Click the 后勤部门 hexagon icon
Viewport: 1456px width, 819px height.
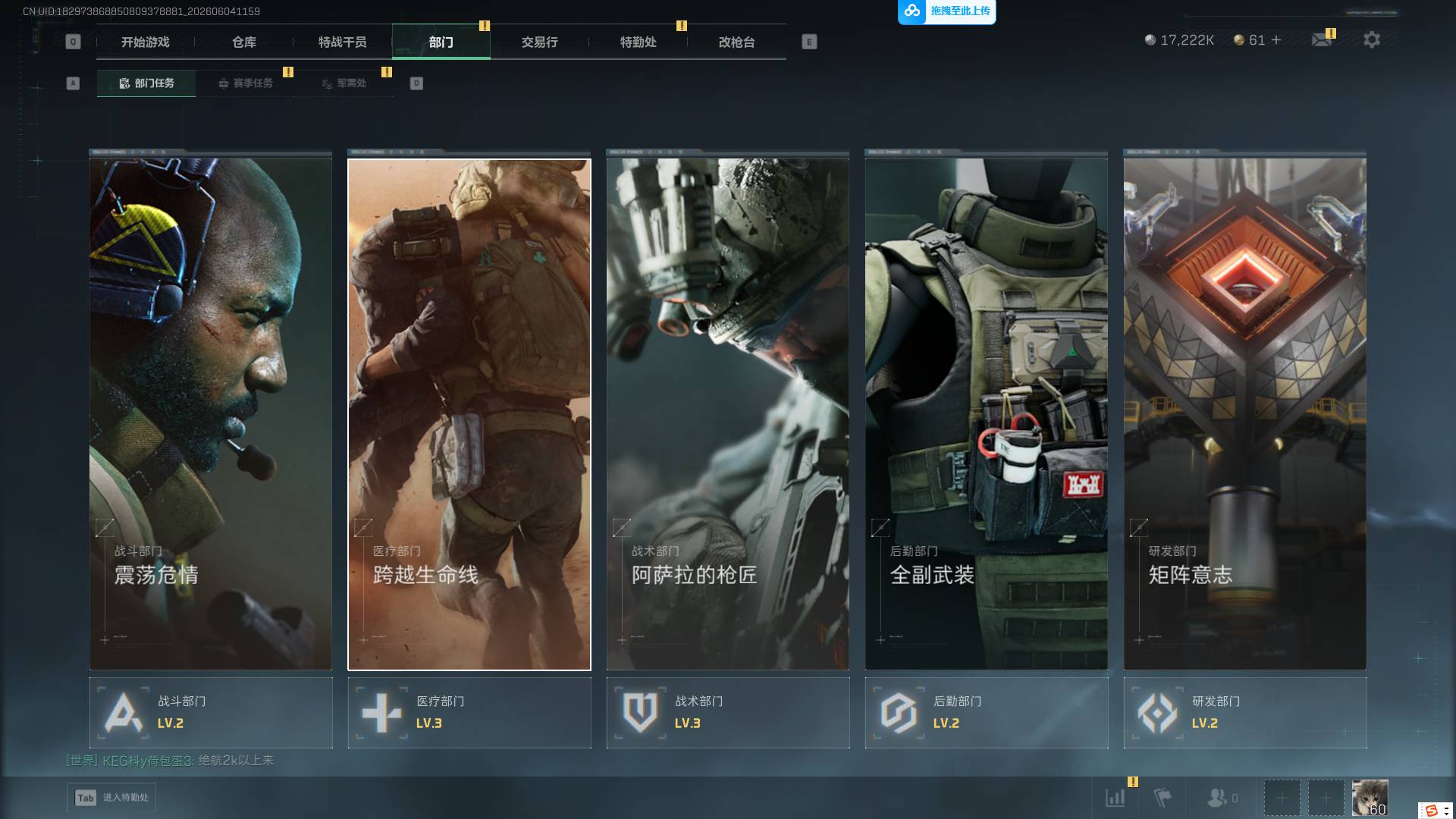coord(899,713)
